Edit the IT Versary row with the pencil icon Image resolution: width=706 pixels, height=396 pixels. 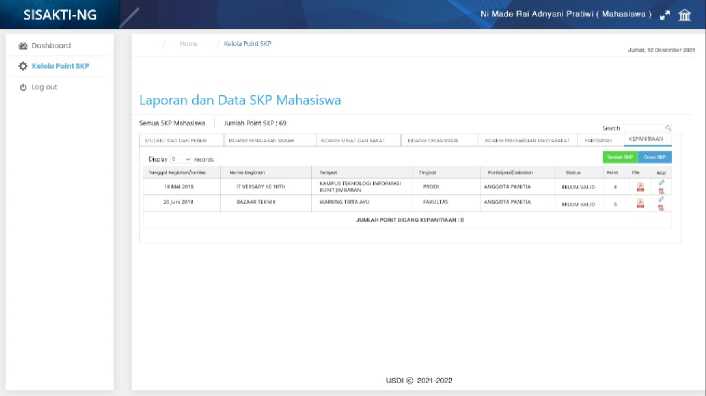661,182
